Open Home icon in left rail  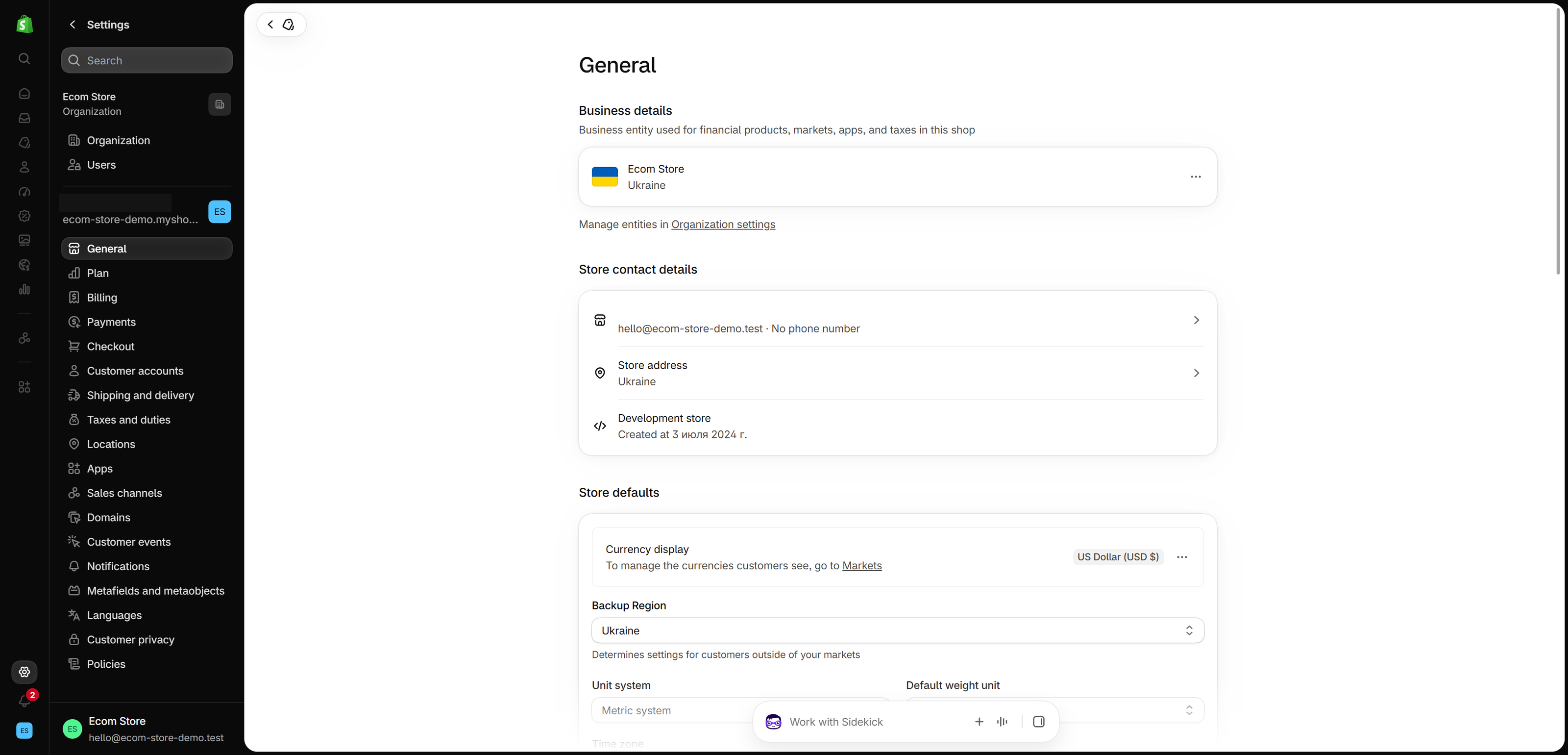[x=24, y=94]
